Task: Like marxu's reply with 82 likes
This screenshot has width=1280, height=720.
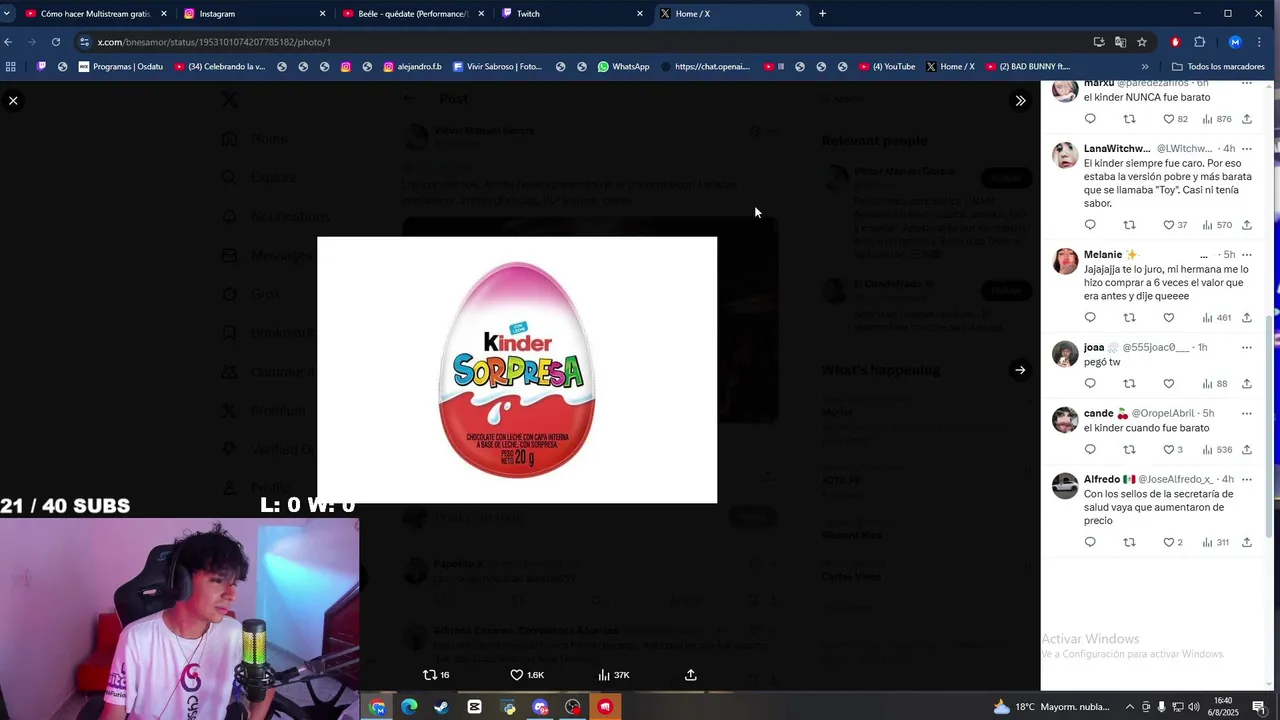Action: 1175,119
